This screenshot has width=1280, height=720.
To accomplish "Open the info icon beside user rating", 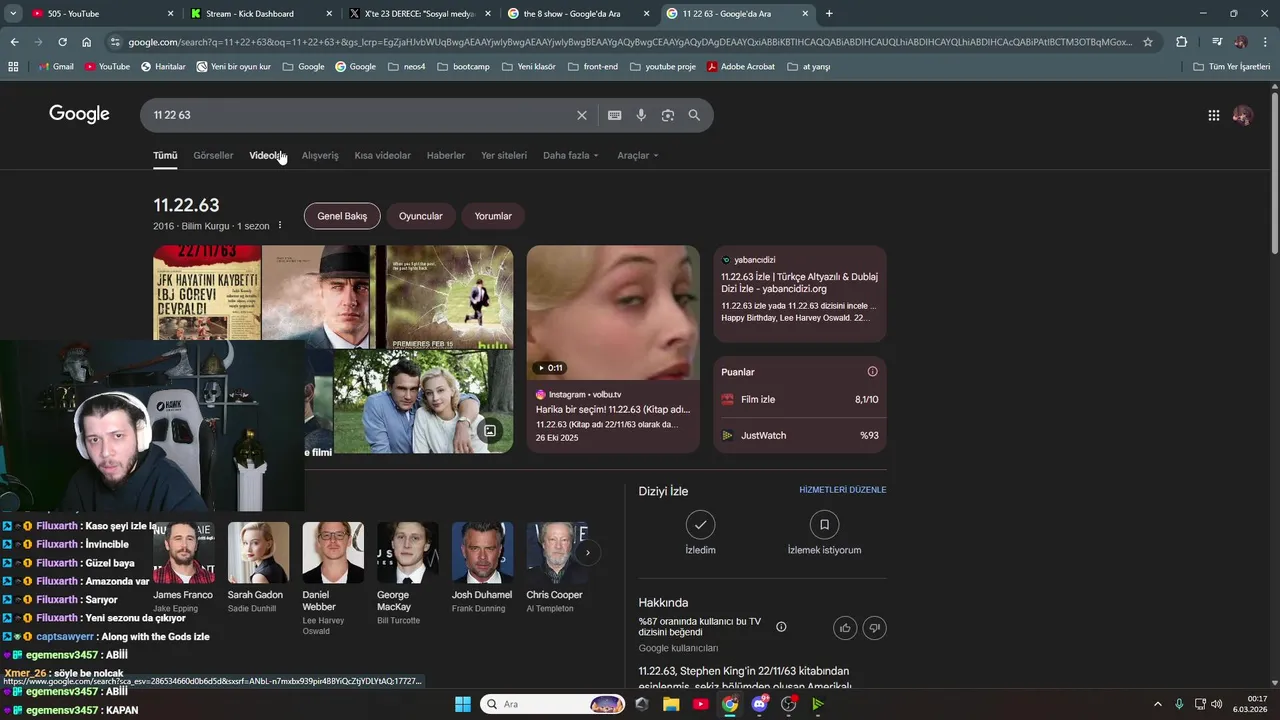I will (781, 626).
